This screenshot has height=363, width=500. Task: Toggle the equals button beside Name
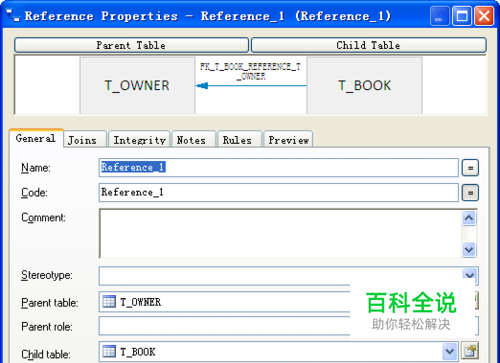coord(470,168)
